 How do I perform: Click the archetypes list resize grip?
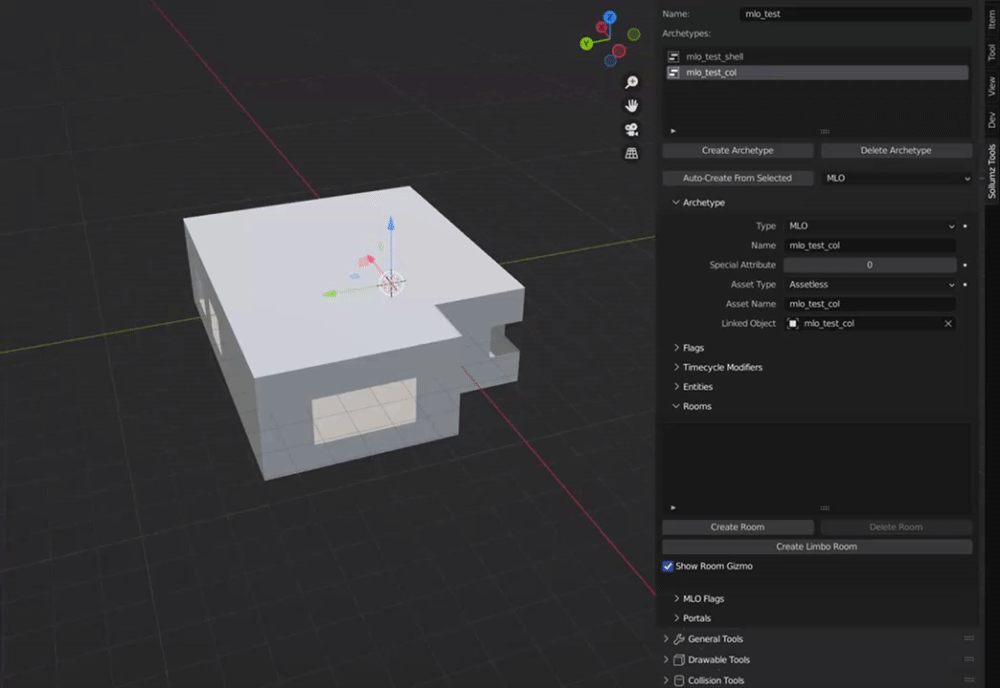pos(825,131)
